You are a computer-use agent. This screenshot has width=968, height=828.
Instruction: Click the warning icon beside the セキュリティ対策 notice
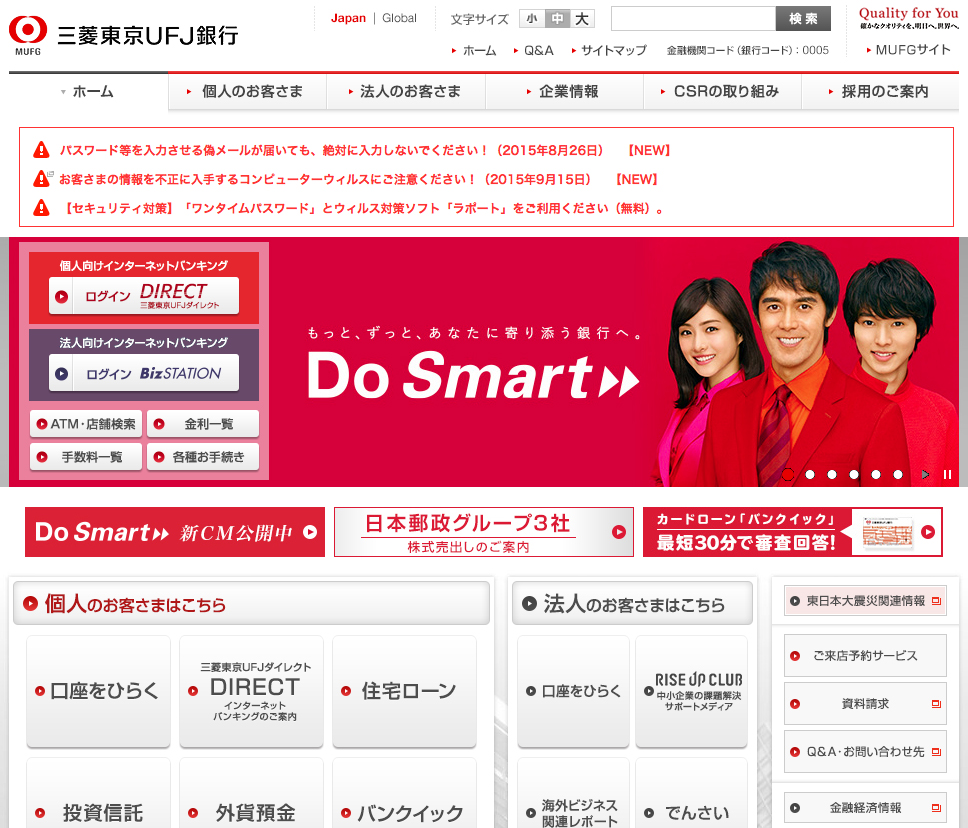[x=41, y=208]
